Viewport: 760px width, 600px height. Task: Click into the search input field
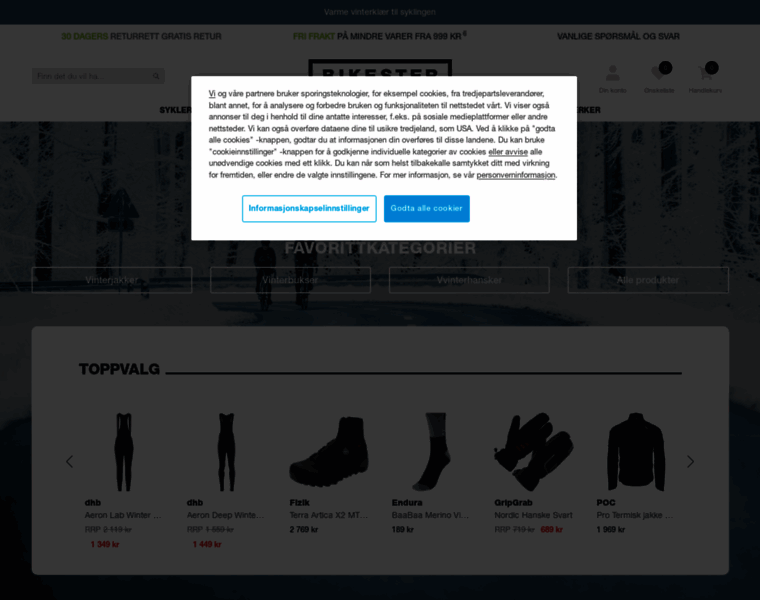[x=92, y=76]
